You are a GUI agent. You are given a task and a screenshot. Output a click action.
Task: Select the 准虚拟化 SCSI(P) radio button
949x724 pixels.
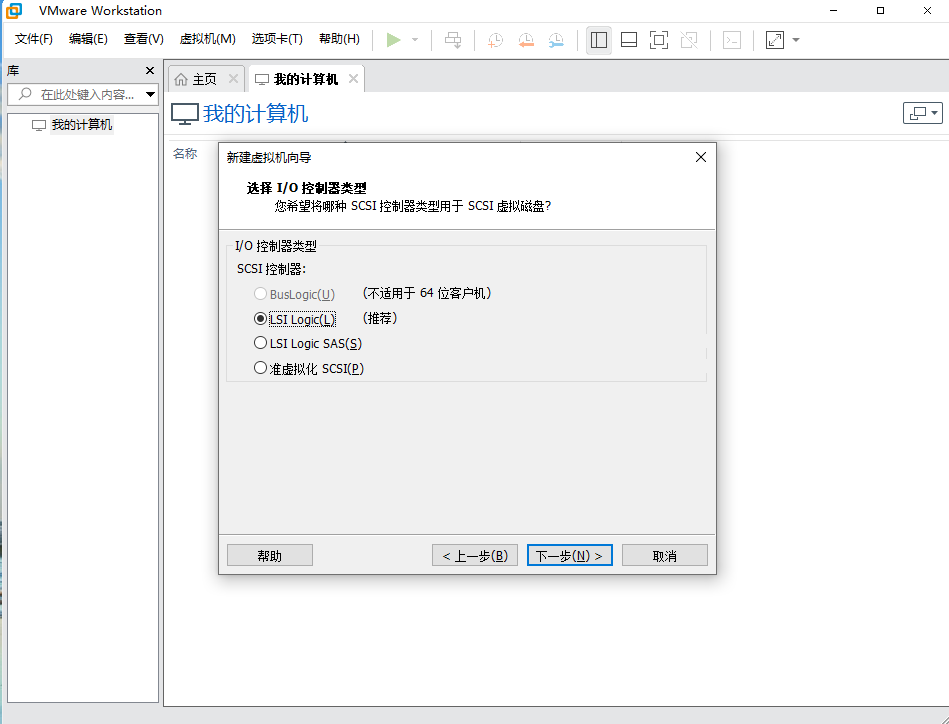tap(260, 367)
